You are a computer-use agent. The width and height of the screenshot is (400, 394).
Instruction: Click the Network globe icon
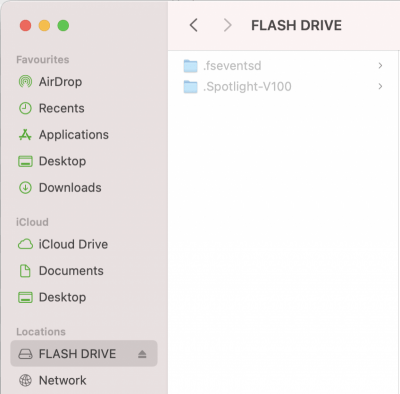pos(25,380)
